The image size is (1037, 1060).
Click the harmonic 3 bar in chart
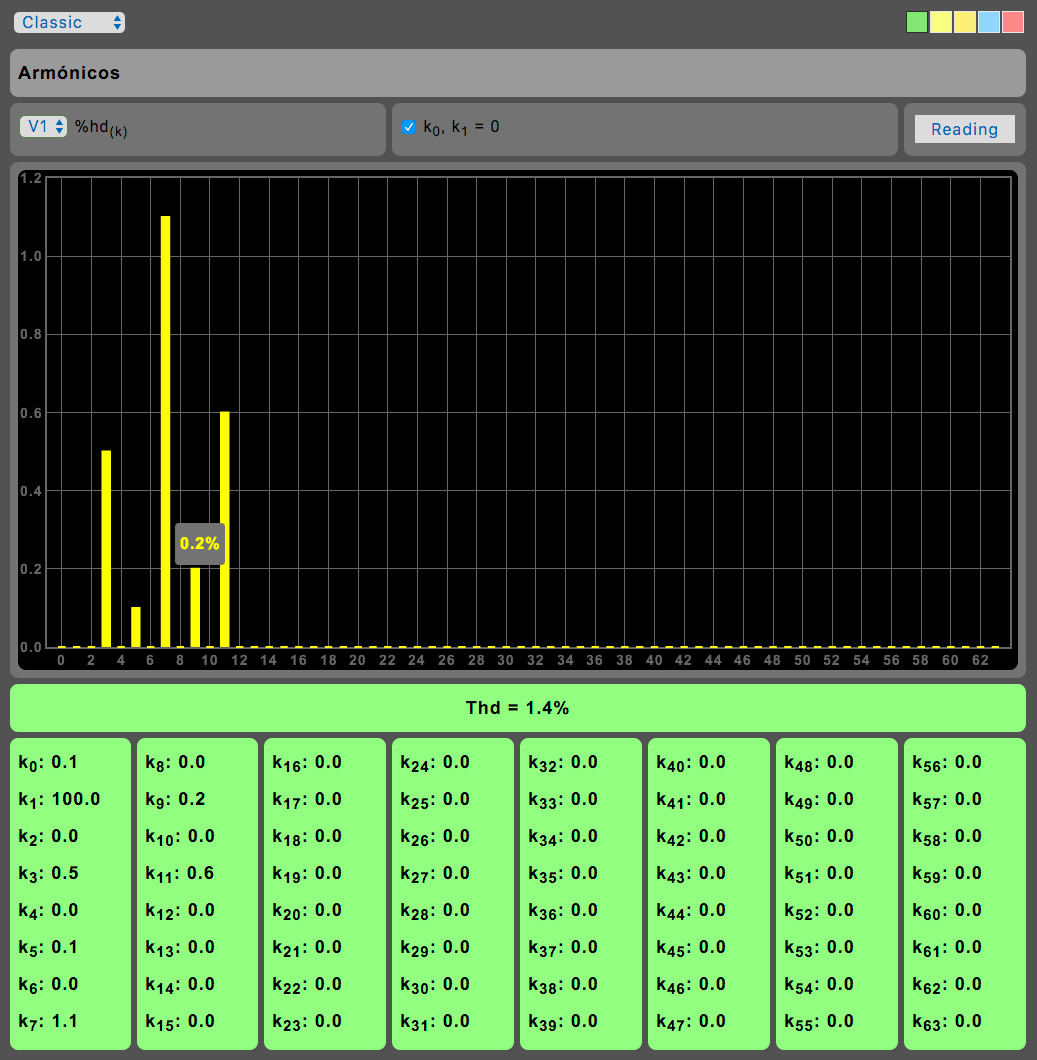pyautogui.click(x=106, y=548)
